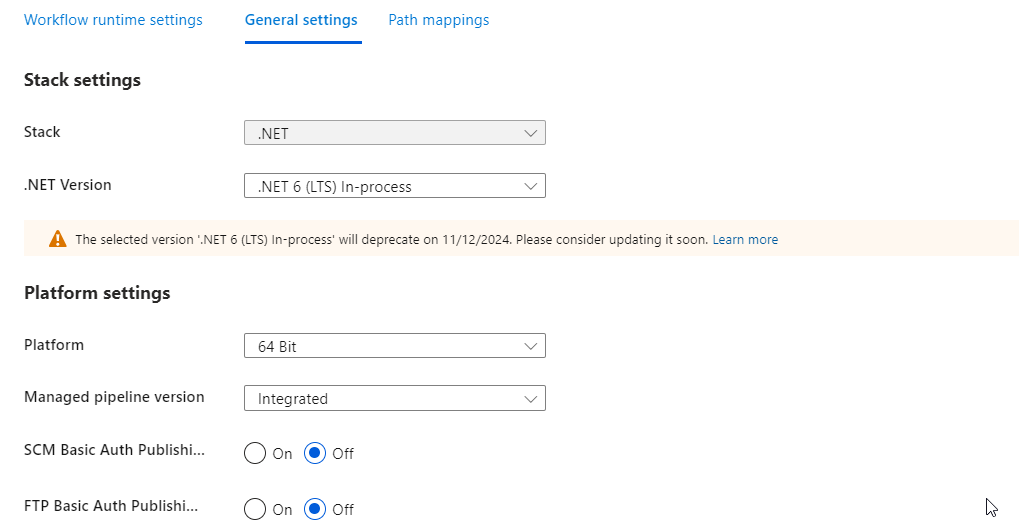Click the Stack settings heading
This screenshot has height=528, width=1019.
tap(82, 80)
